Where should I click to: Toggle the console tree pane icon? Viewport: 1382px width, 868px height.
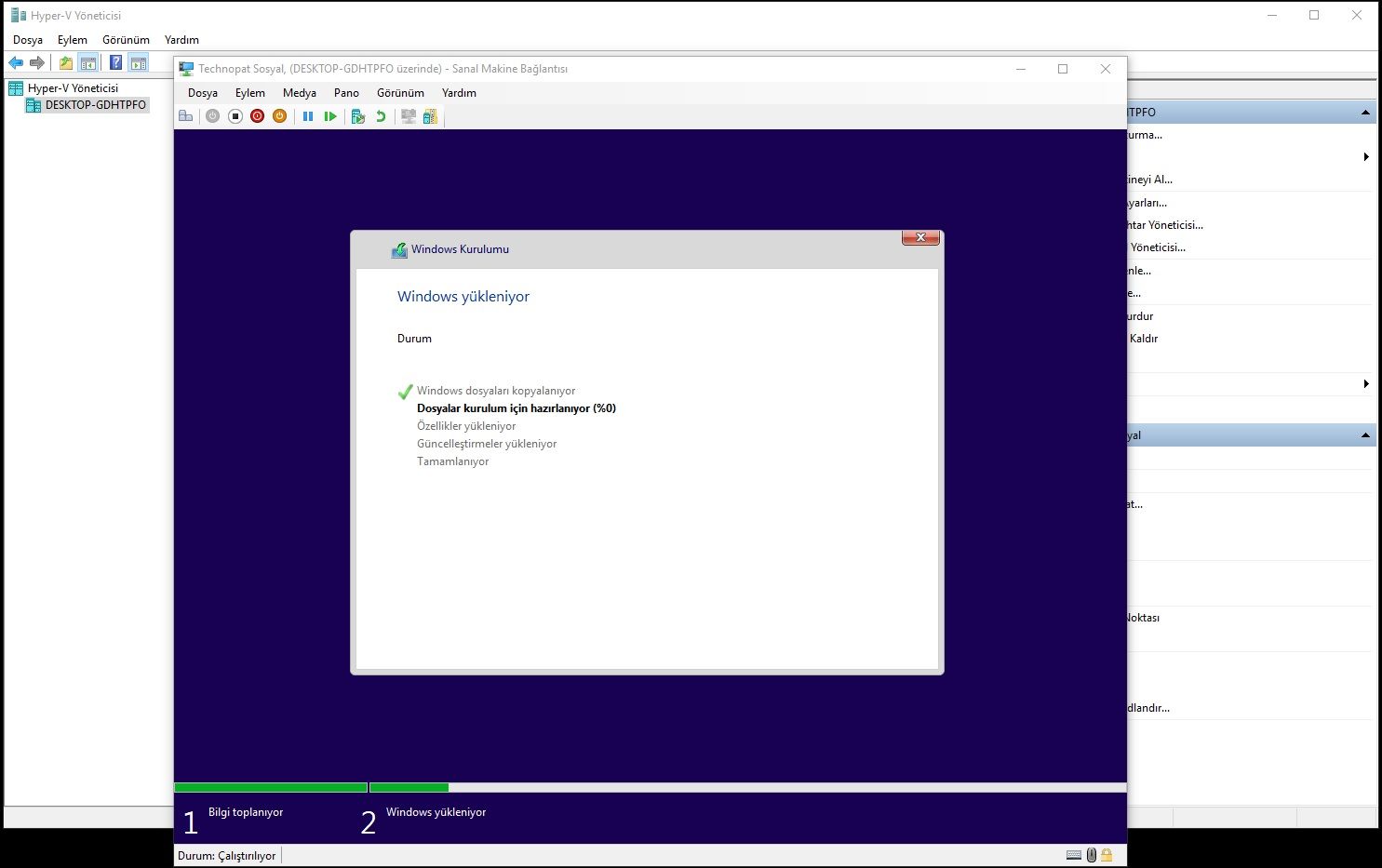(x=88, y=63)
